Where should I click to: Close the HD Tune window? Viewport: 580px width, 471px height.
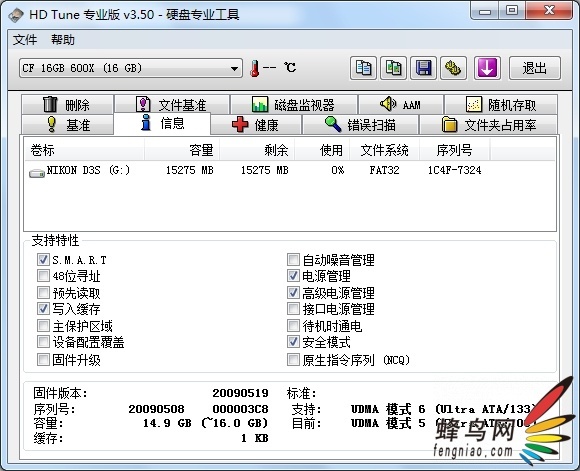pyautogui.click(x=549, y=11)
